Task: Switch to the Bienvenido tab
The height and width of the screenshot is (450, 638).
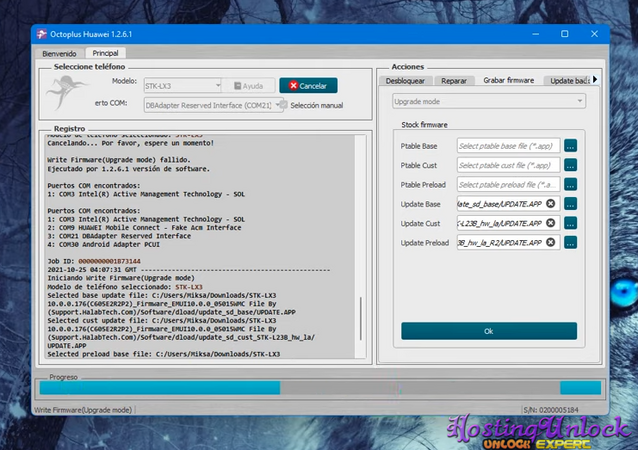Action: pyautogui.click(x=59, y=53)
